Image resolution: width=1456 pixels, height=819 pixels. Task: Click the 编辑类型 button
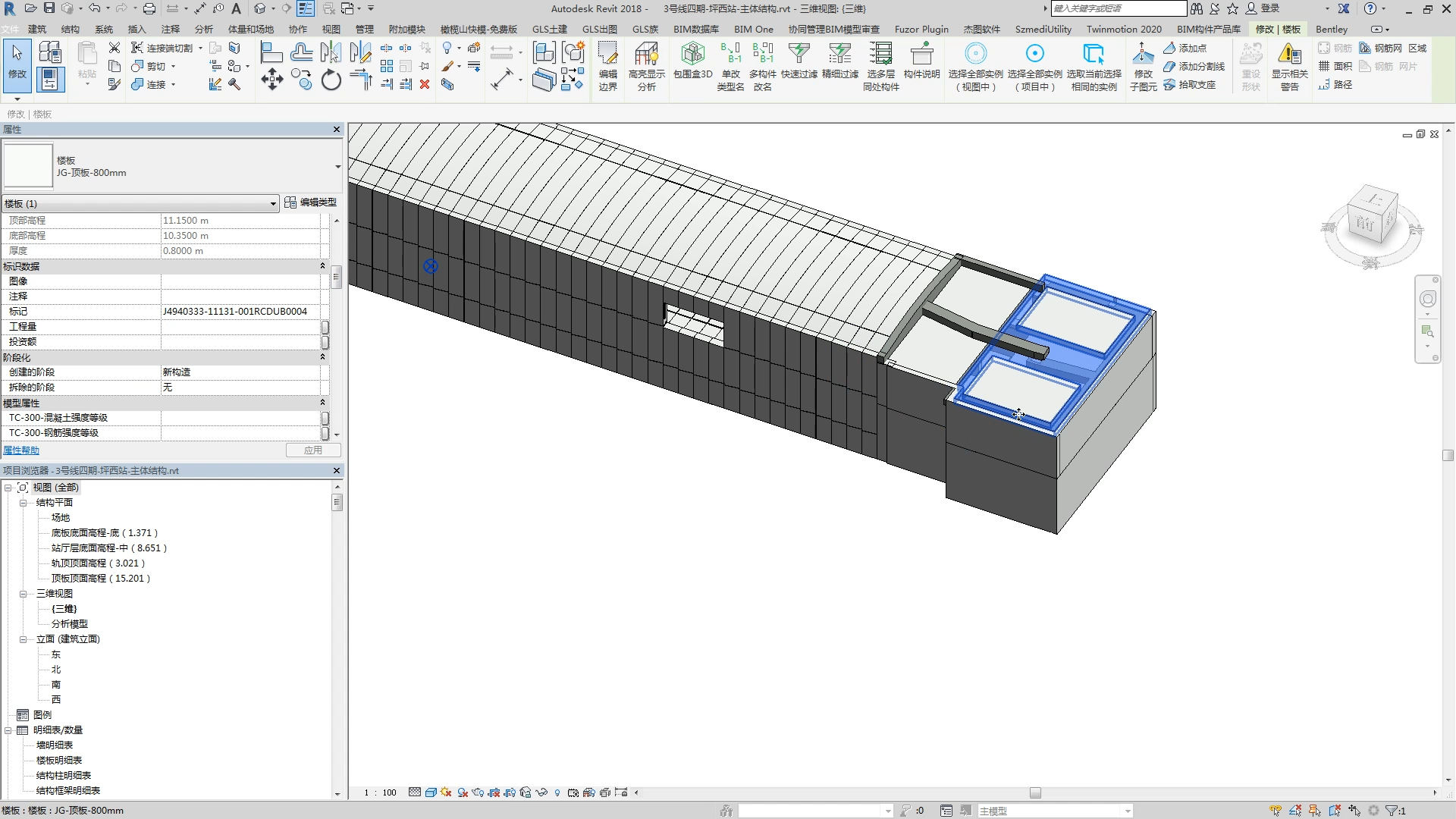point(311,202)
